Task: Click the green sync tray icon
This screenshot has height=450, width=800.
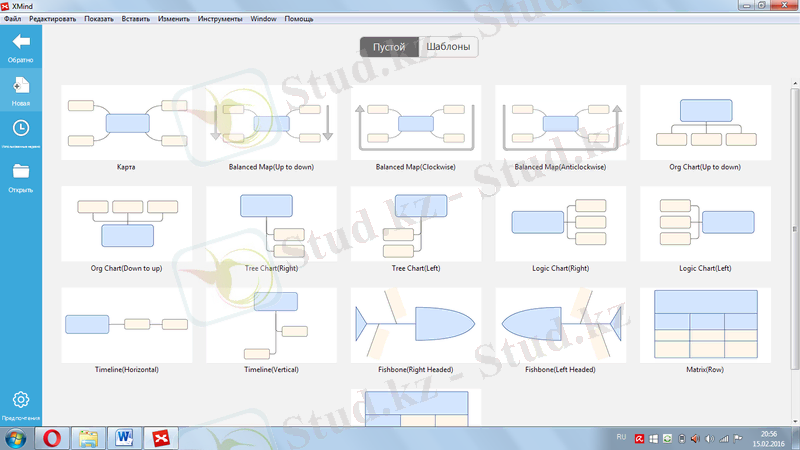Action: [667, 439]
